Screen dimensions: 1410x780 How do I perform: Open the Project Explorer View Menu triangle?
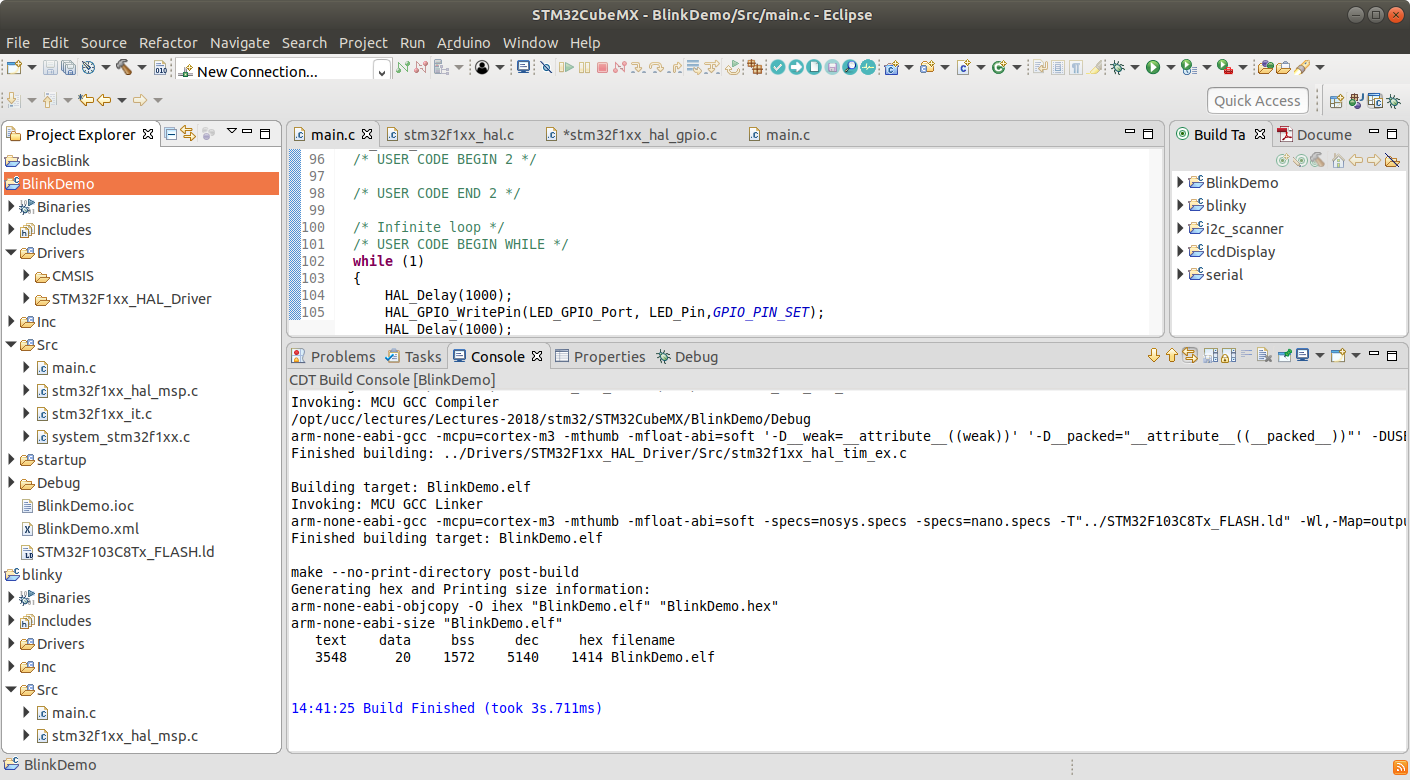tap(232, 131)
